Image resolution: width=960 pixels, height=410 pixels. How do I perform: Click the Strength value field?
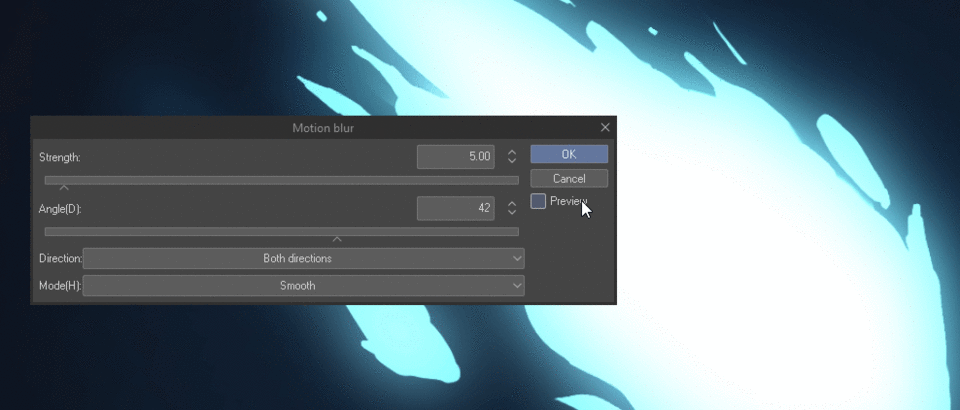point(456,157)
